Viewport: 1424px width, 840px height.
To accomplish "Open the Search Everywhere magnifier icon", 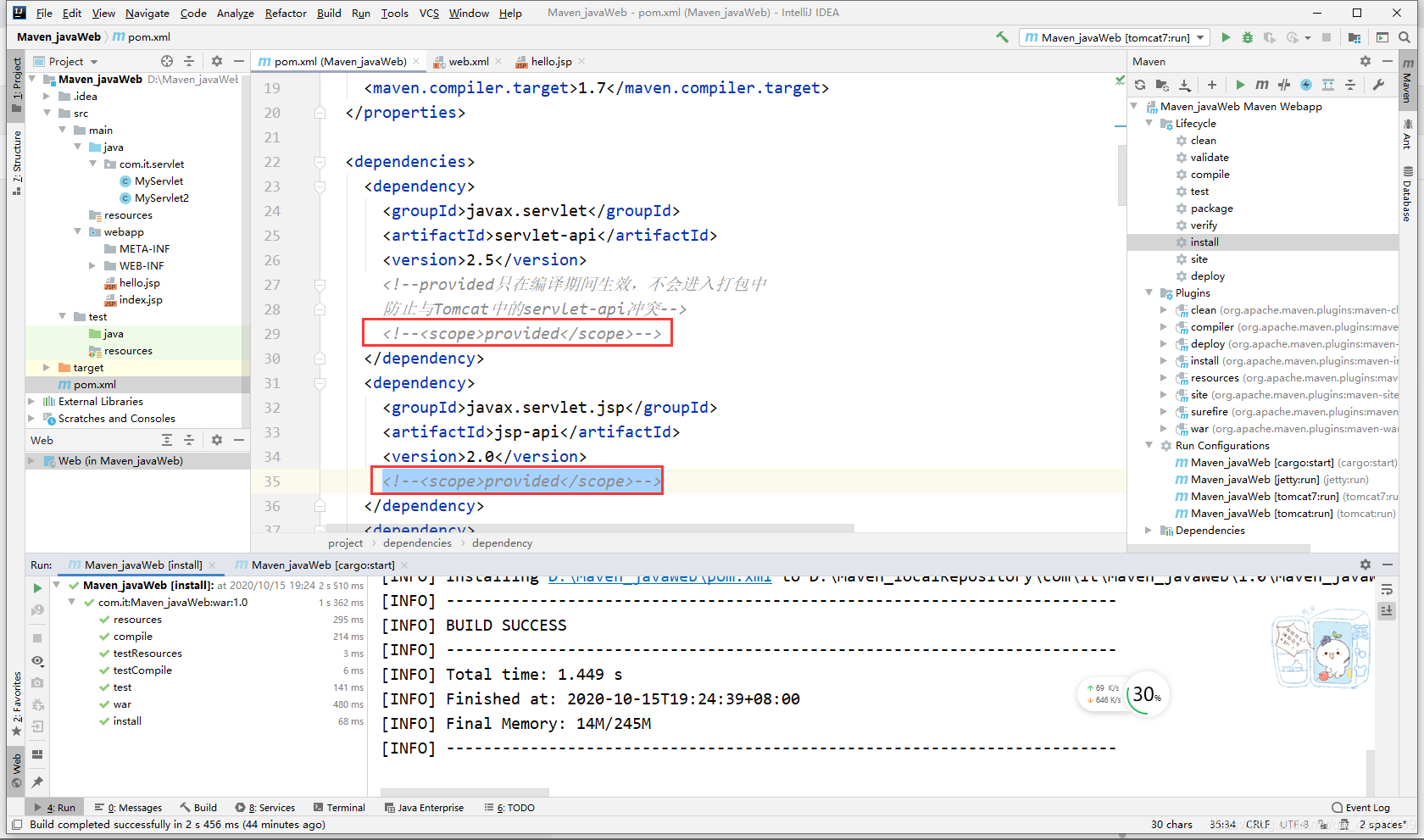I will [1405, 37].
